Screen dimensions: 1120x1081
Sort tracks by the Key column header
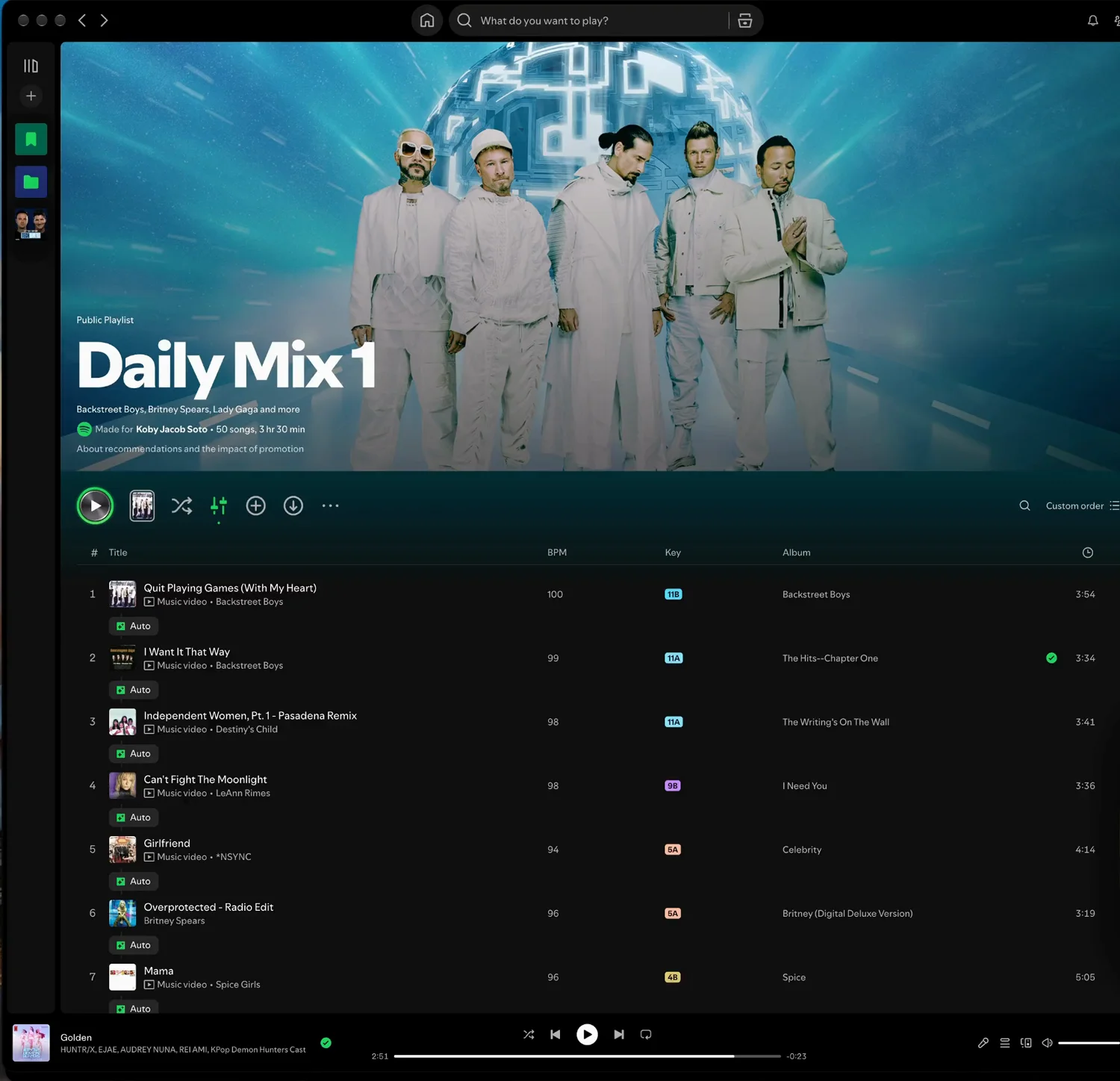673,552
